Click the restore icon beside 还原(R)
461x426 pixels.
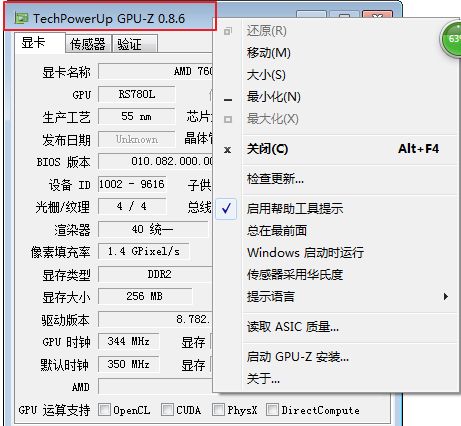[x=228, y=31]
